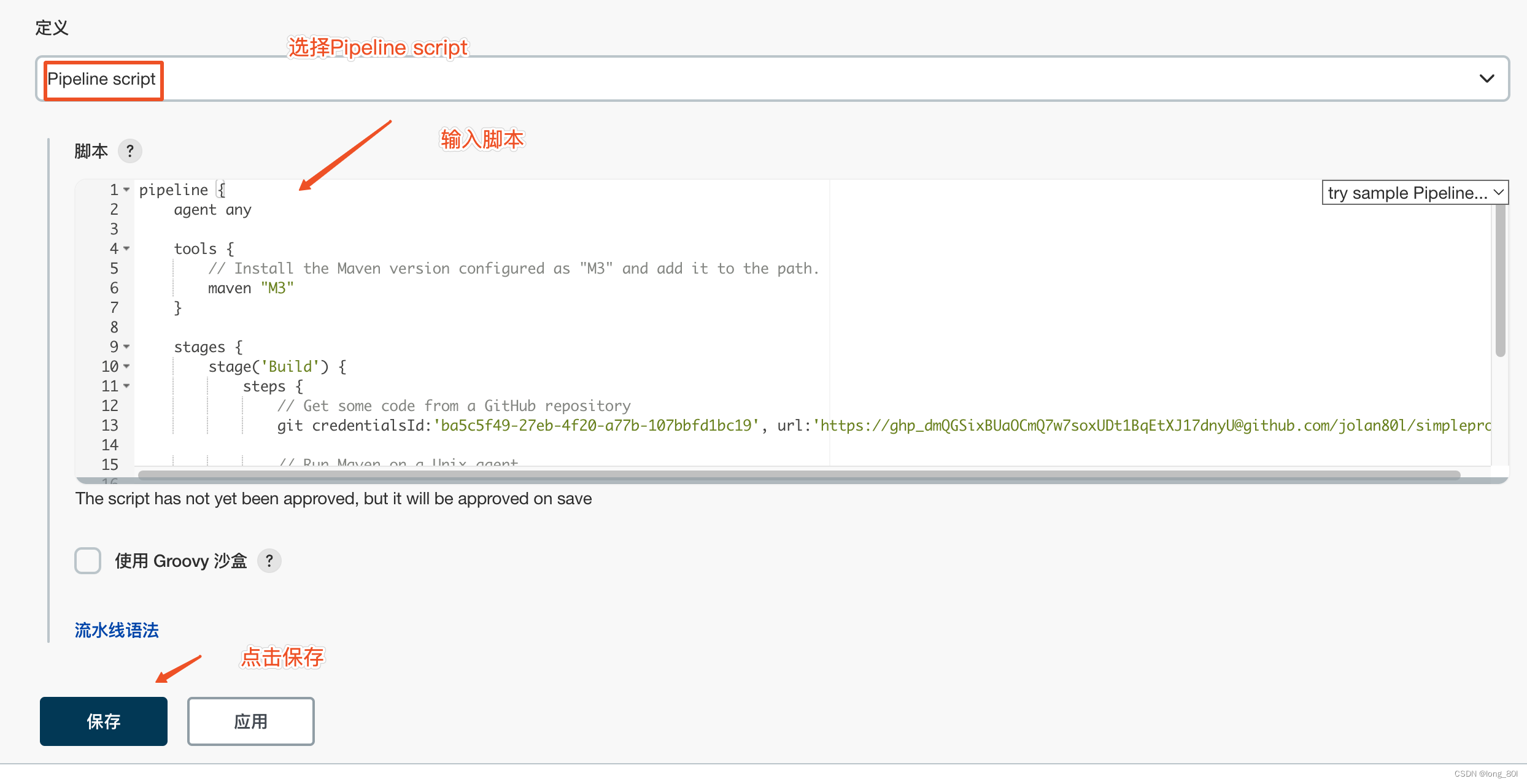Click on the agent any line
1527x784 pixels.
coord(212,210)
